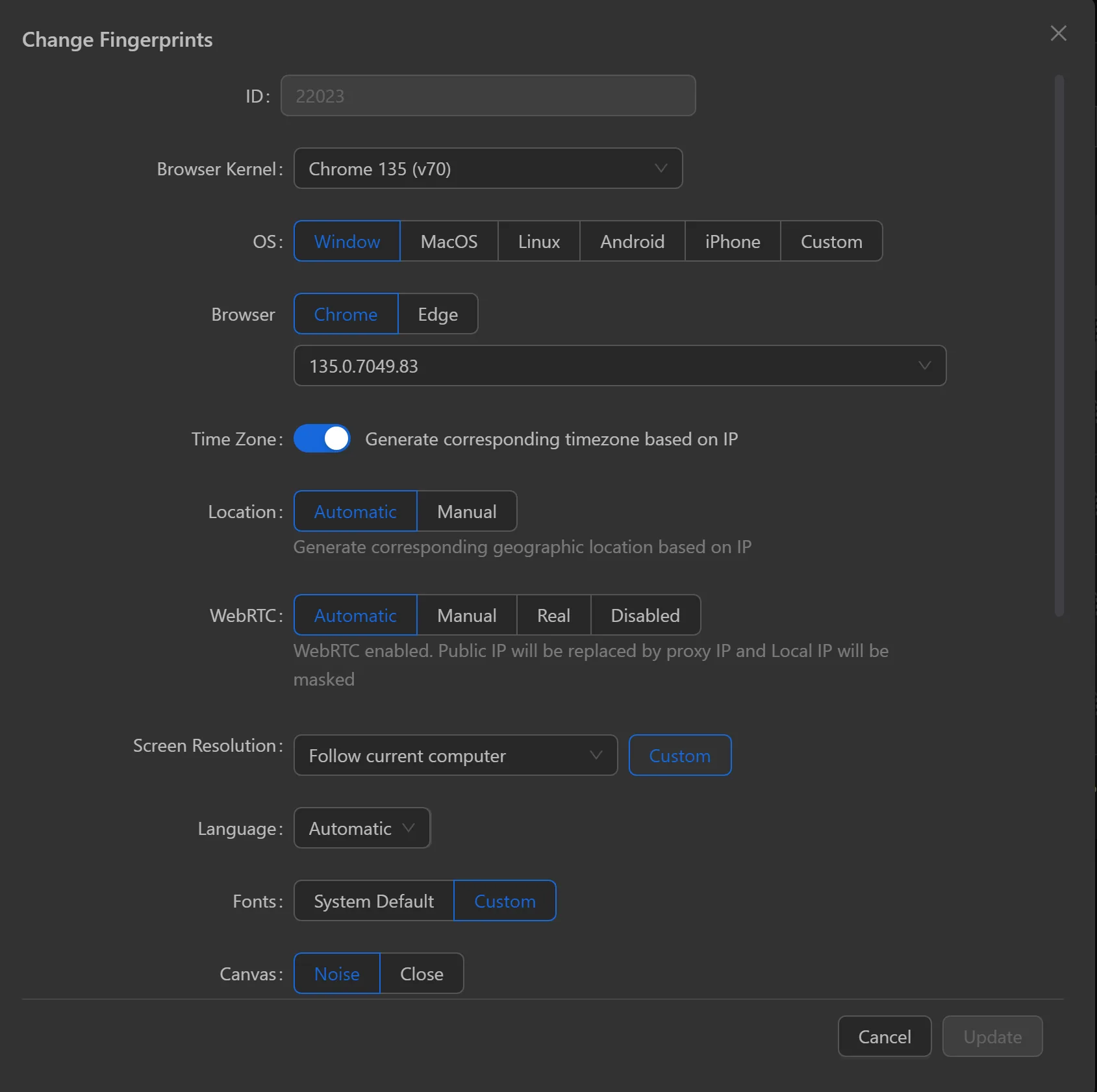Image resolution: width=1097 pixels, height=1092 pixels.
Task: Select Close for Canvas setting
Action: pos(422,974)
